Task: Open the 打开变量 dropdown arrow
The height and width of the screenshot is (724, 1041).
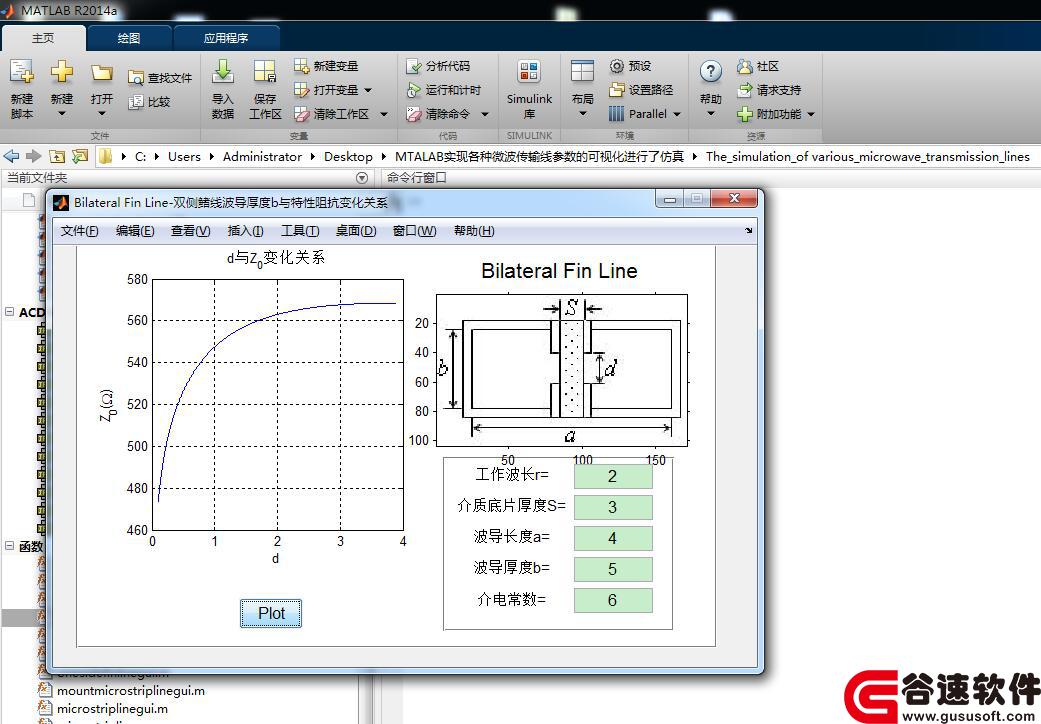Action: coord(368,90)
